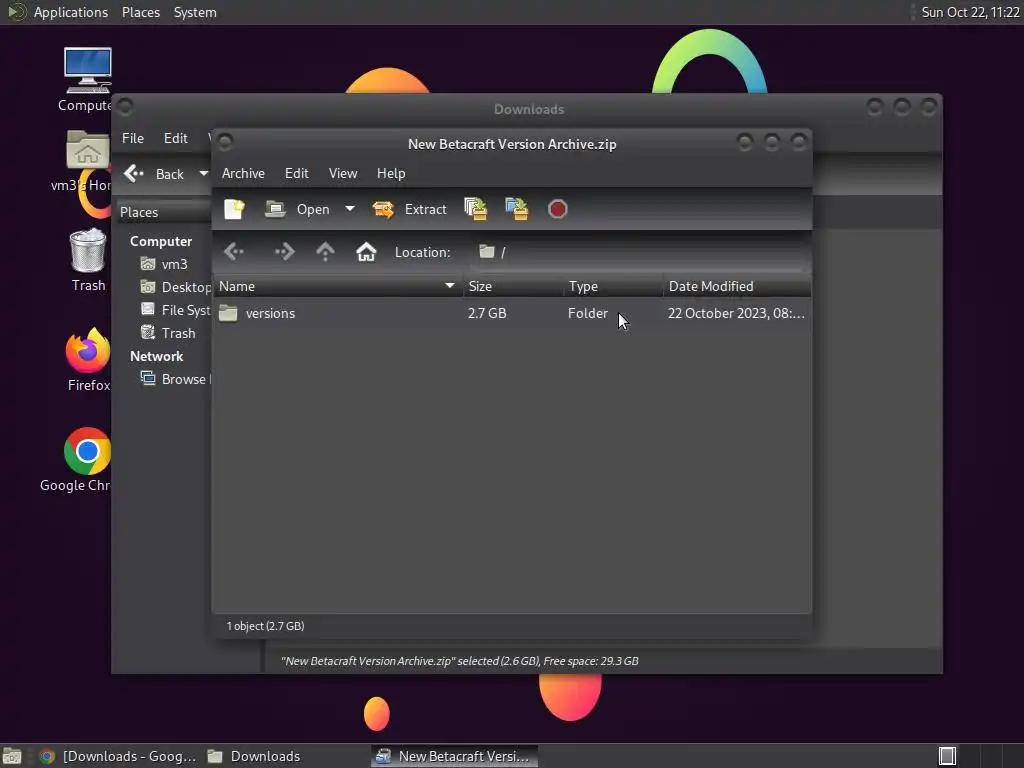Click the clock showing Sun Oct 22
Image resolution: width=1024 pixels, height=768 pixels.
[970, 12]
